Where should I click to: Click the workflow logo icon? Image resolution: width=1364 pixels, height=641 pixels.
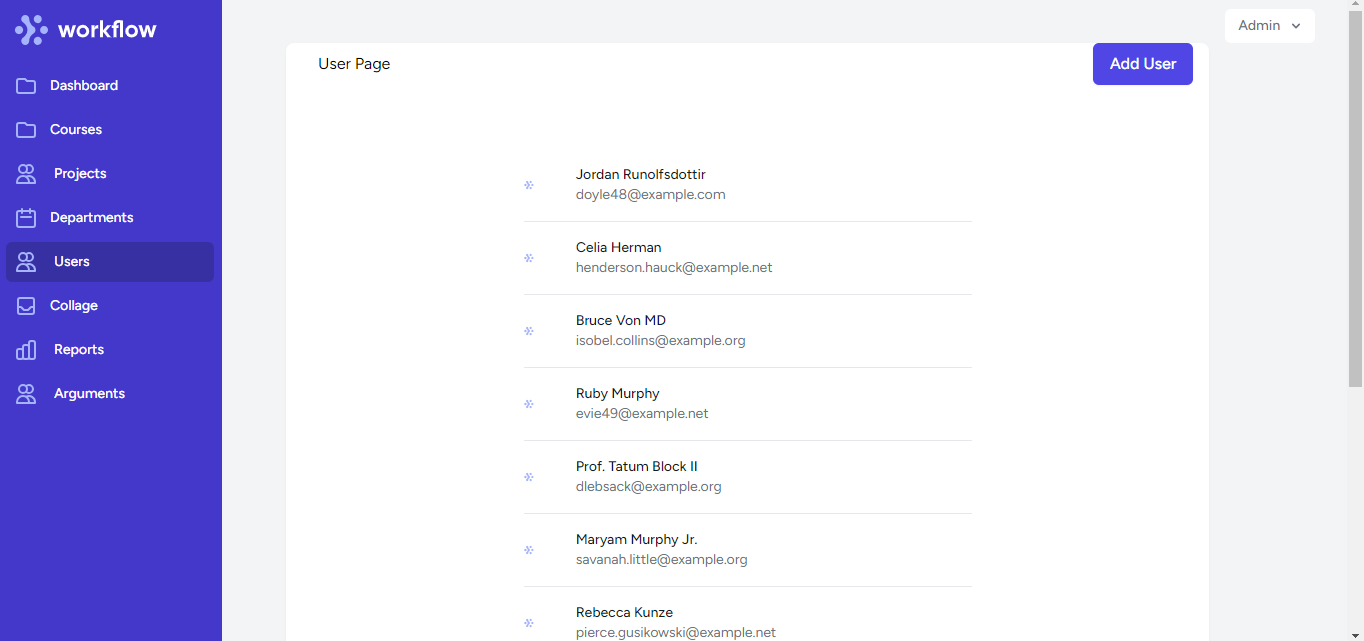point(30,29)
